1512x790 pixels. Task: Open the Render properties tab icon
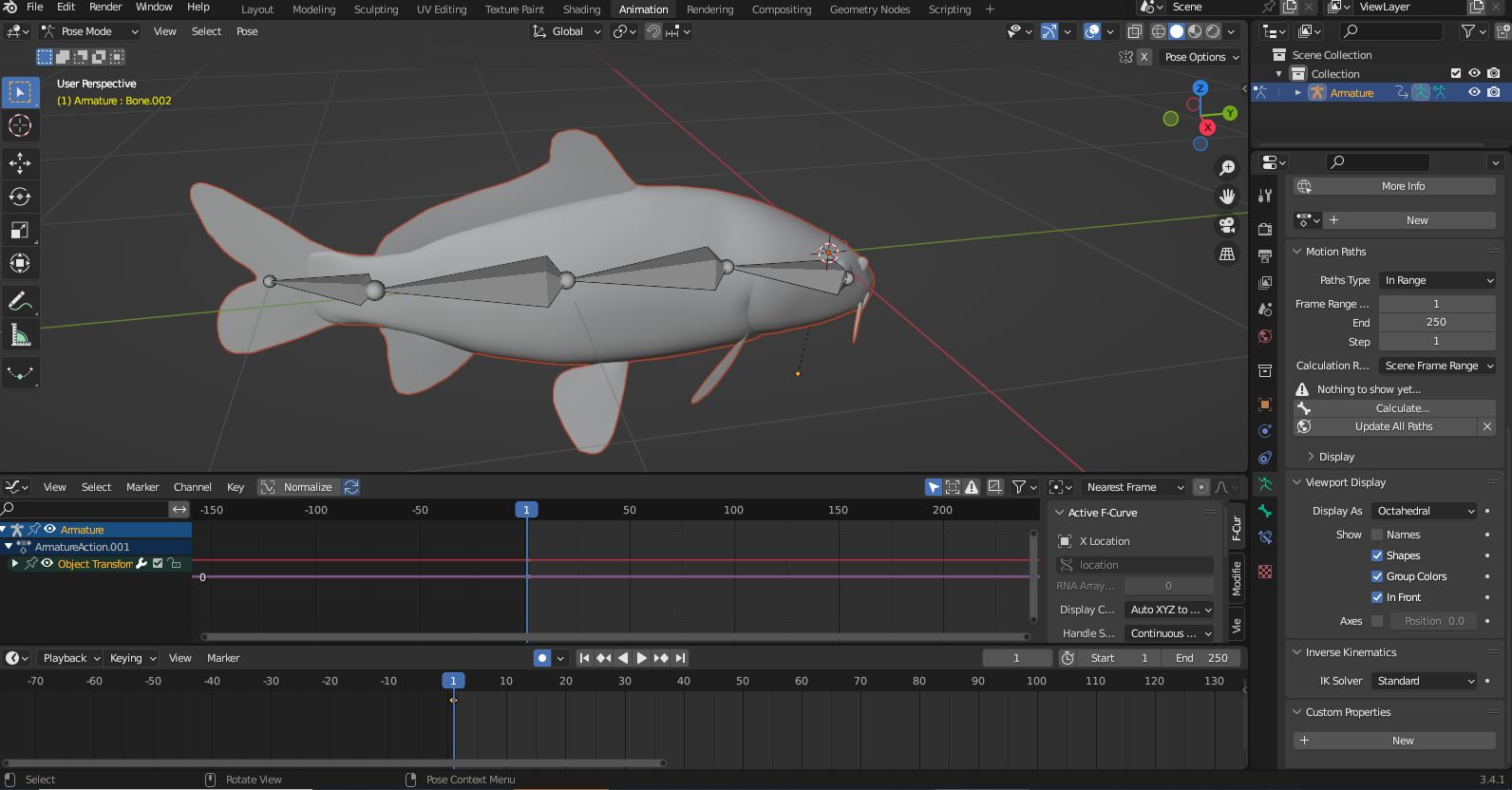tap(1265, 230)
